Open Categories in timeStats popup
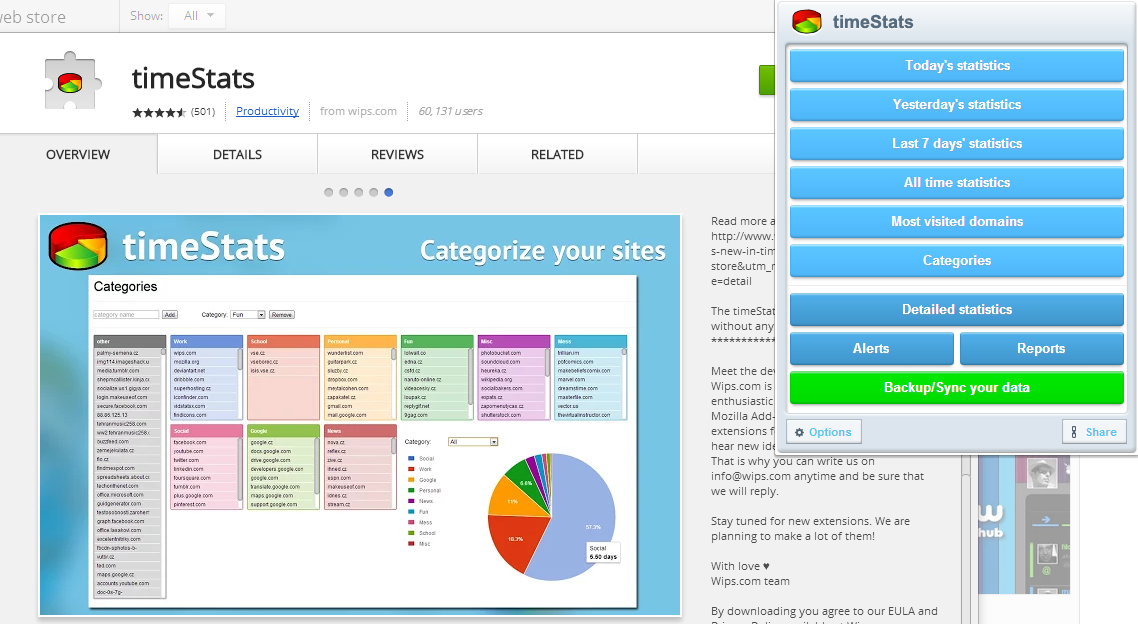1138x624 pixels. tap(957, 260)
